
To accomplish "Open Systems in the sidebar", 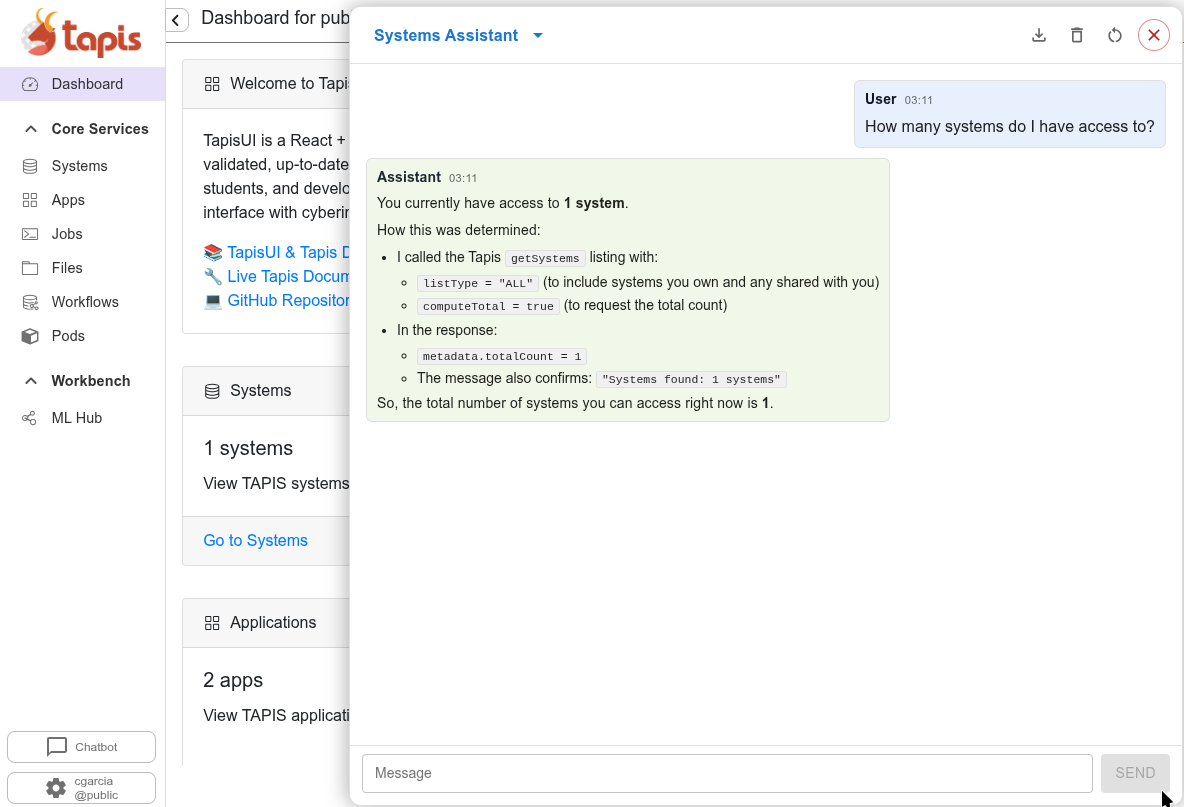I will coord(79,166).
